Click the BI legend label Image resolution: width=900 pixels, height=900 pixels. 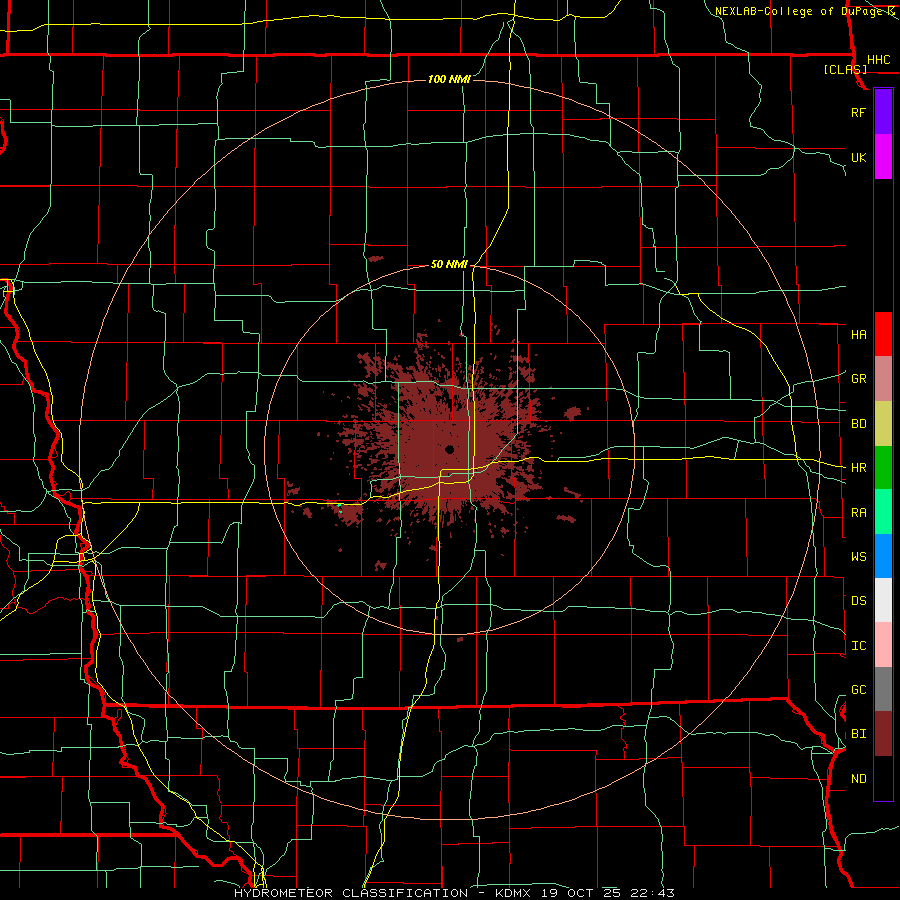[859, 734]
